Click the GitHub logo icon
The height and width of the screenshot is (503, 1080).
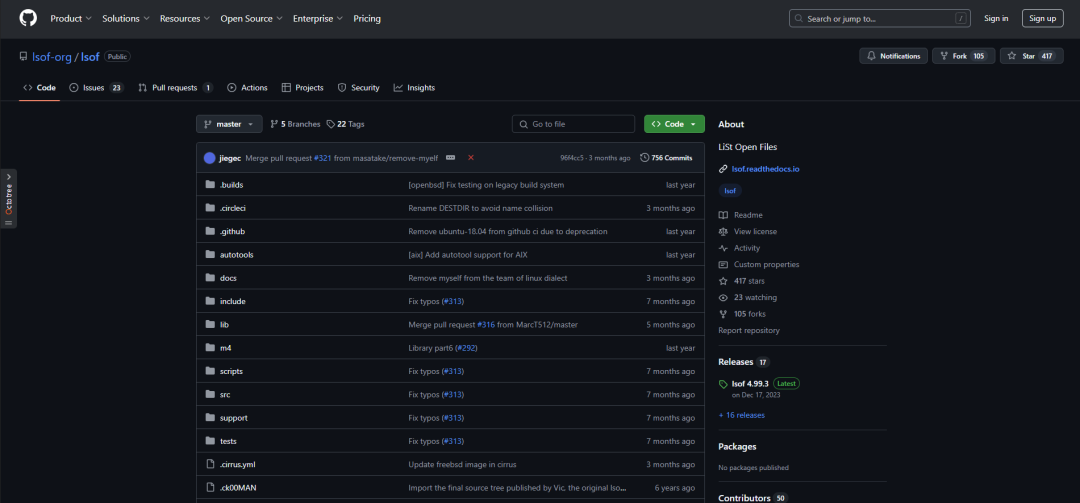click(28, 19)
